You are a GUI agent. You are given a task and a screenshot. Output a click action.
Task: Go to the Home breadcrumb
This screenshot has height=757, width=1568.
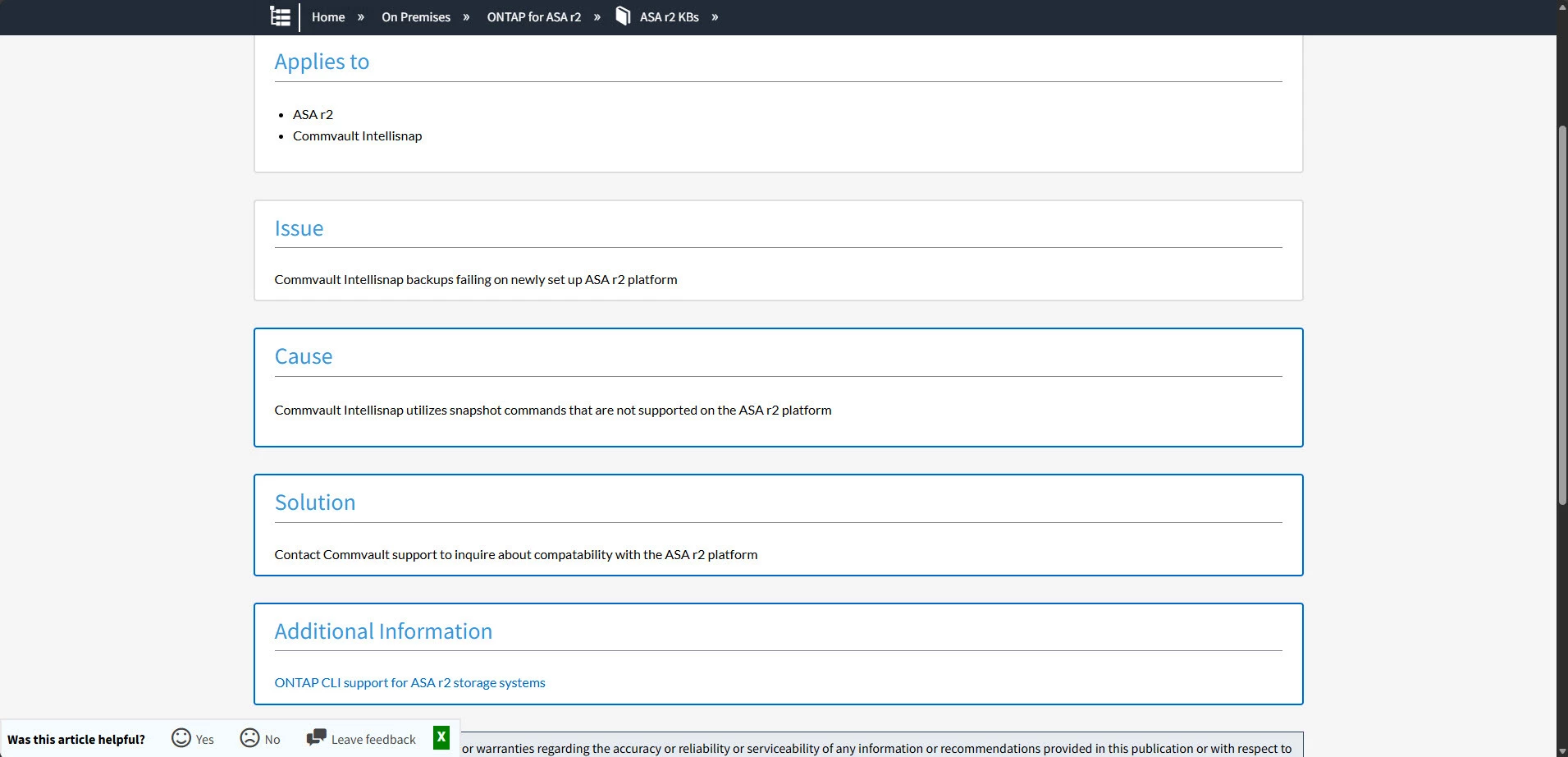coord(328,17)
